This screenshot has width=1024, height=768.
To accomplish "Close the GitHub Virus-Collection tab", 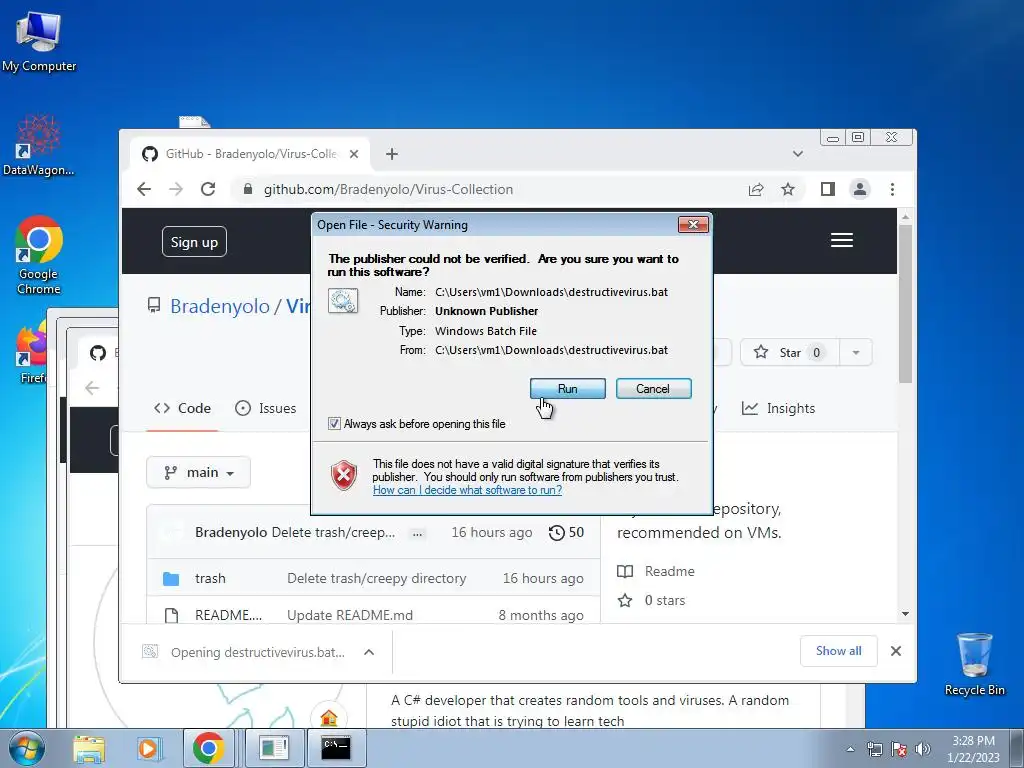I will tap(354, 154).
